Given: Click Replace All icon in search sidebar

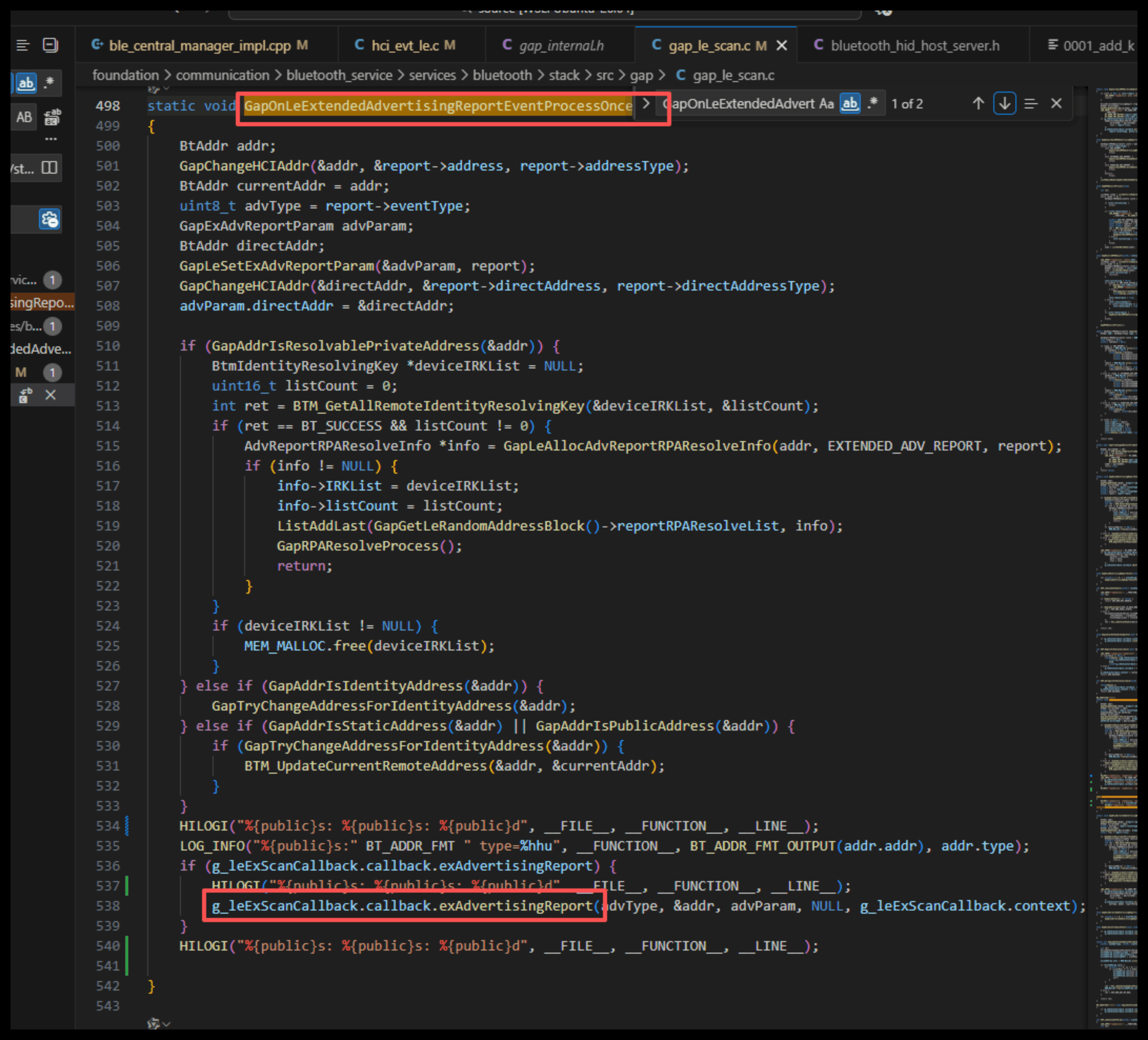Looking at the screenshot, I should click(52, 117).
